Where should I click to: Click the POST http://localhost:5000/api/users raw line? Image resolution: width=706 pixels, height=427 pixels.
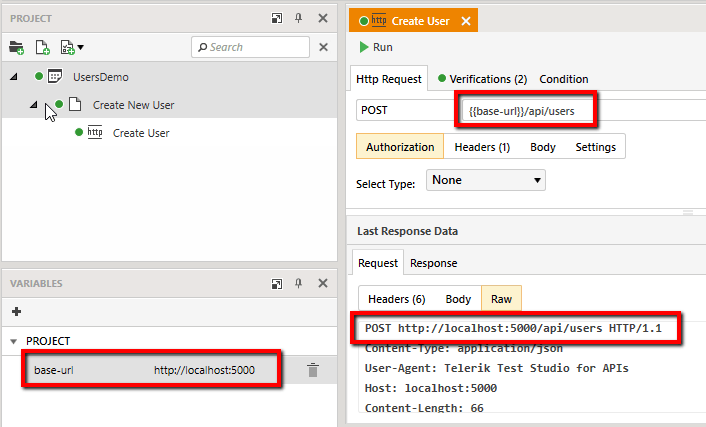(x=513, y=328)
